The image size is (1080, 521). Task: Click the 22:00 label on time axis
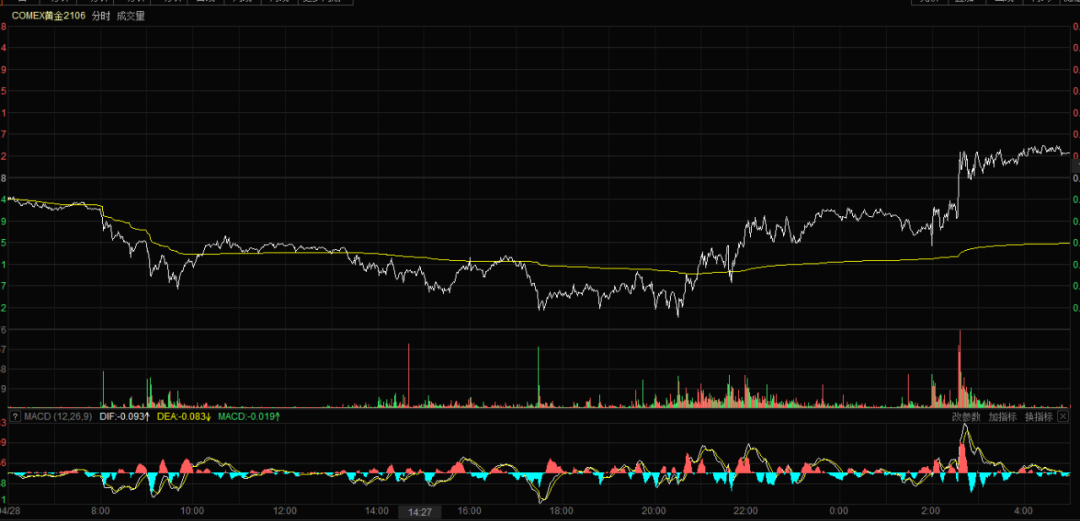tap(746, 511)
